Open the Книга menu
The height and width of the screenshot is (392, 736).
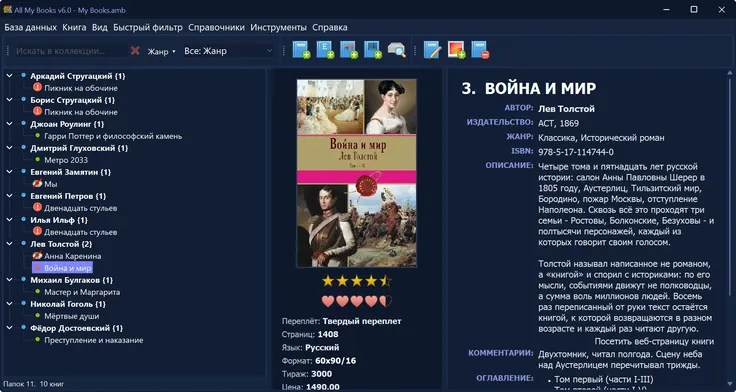(x=74, y=27)
